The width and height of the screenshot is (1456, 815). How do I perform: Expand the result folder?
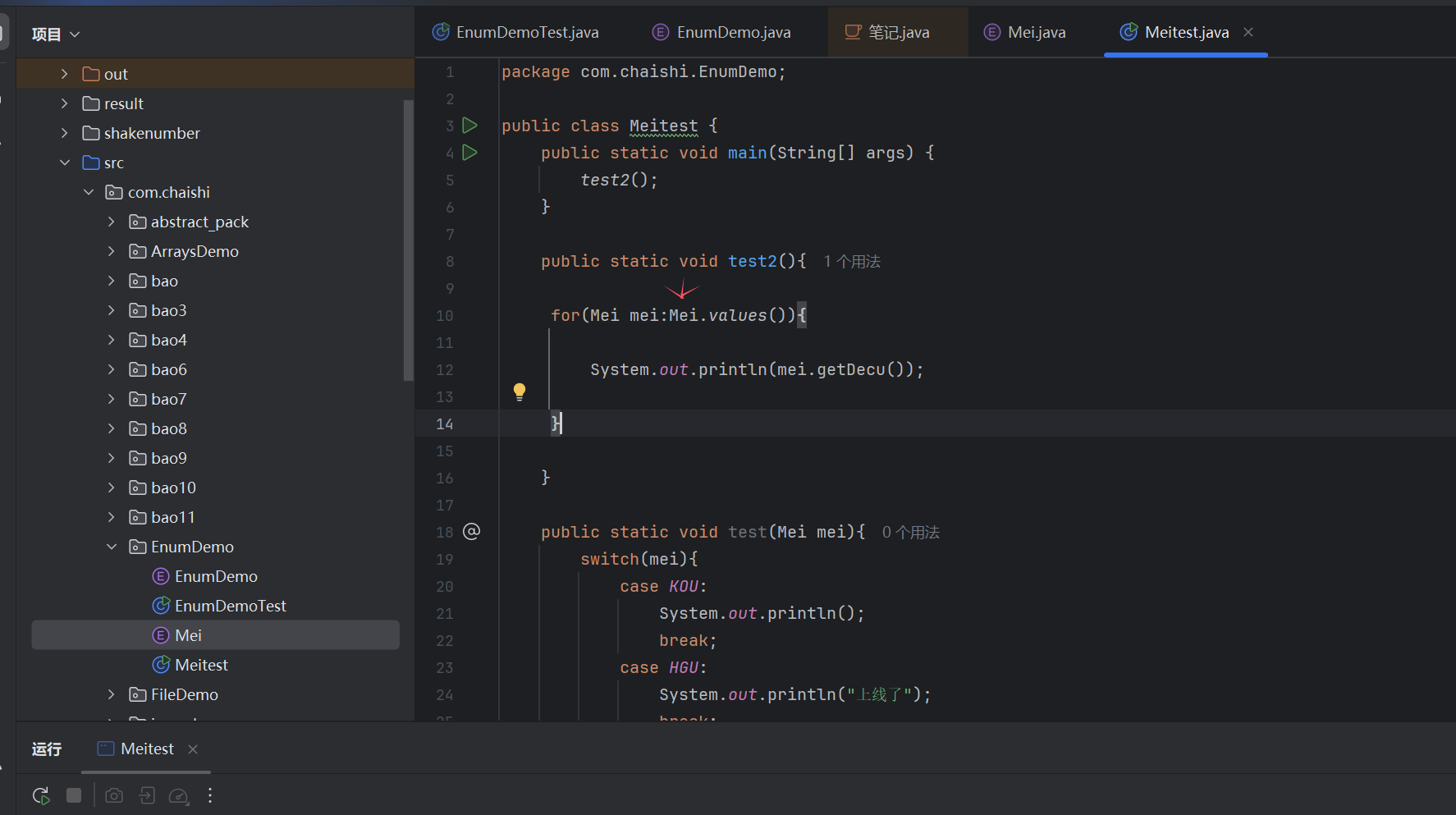click(x=65, y=103)
